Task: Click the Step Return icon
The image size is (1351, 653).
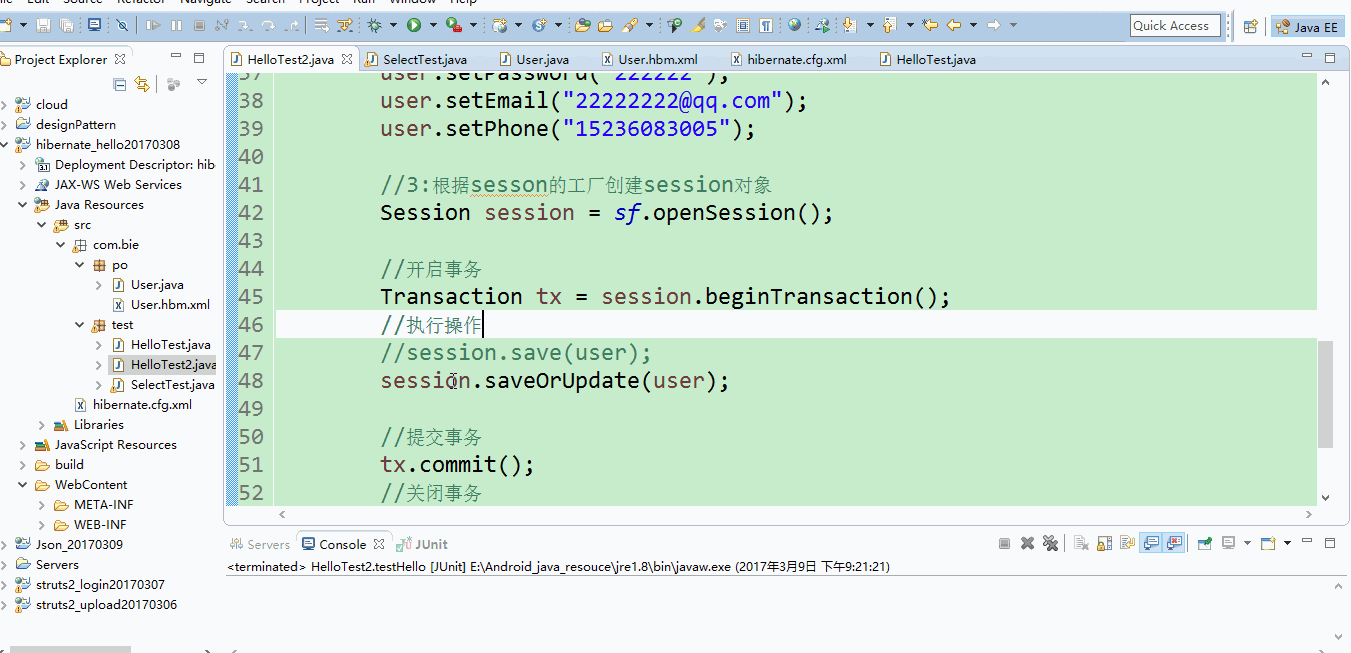Action: [x=292, y=25]
